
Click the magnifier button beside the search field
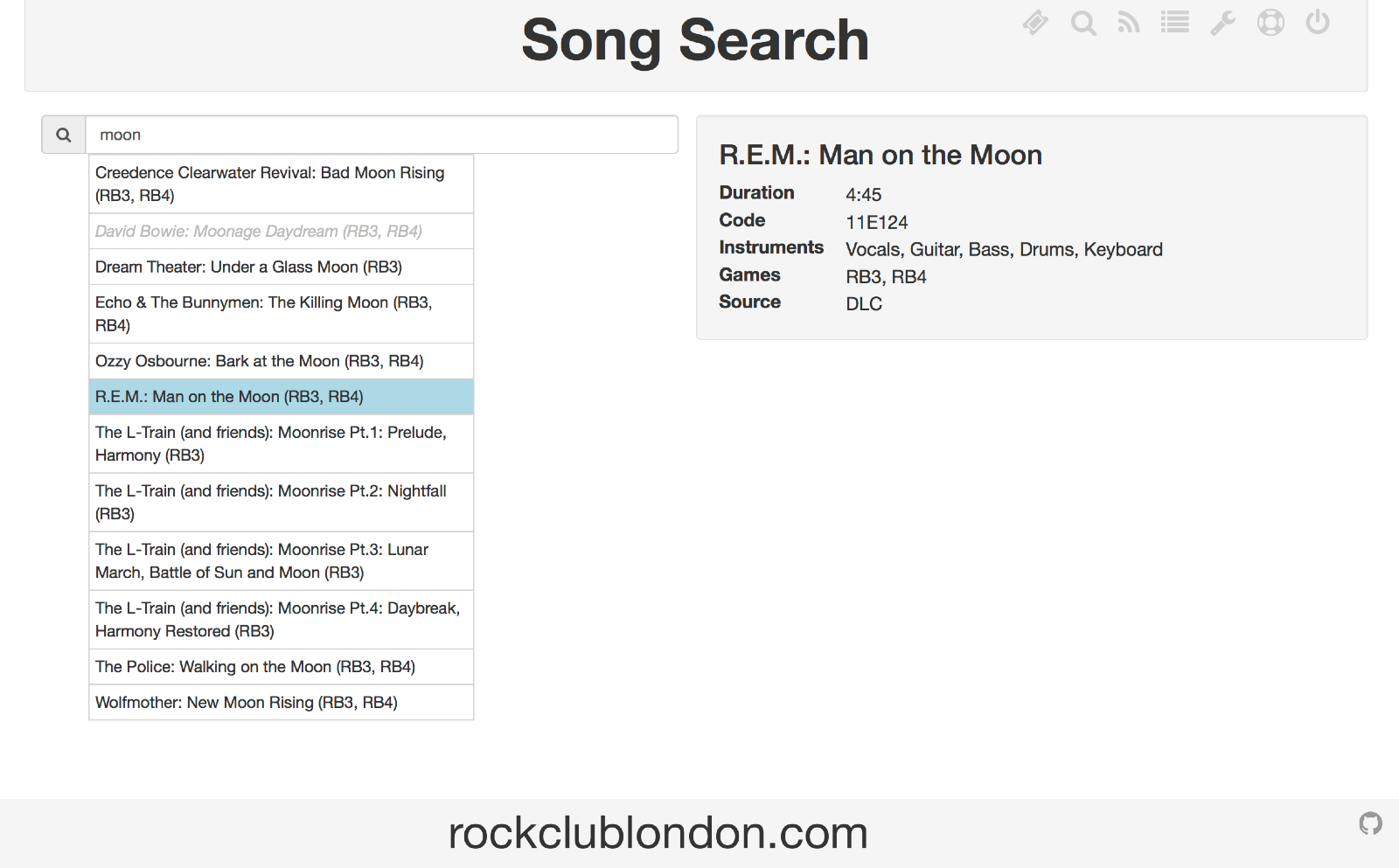click(x=64, y=135)
